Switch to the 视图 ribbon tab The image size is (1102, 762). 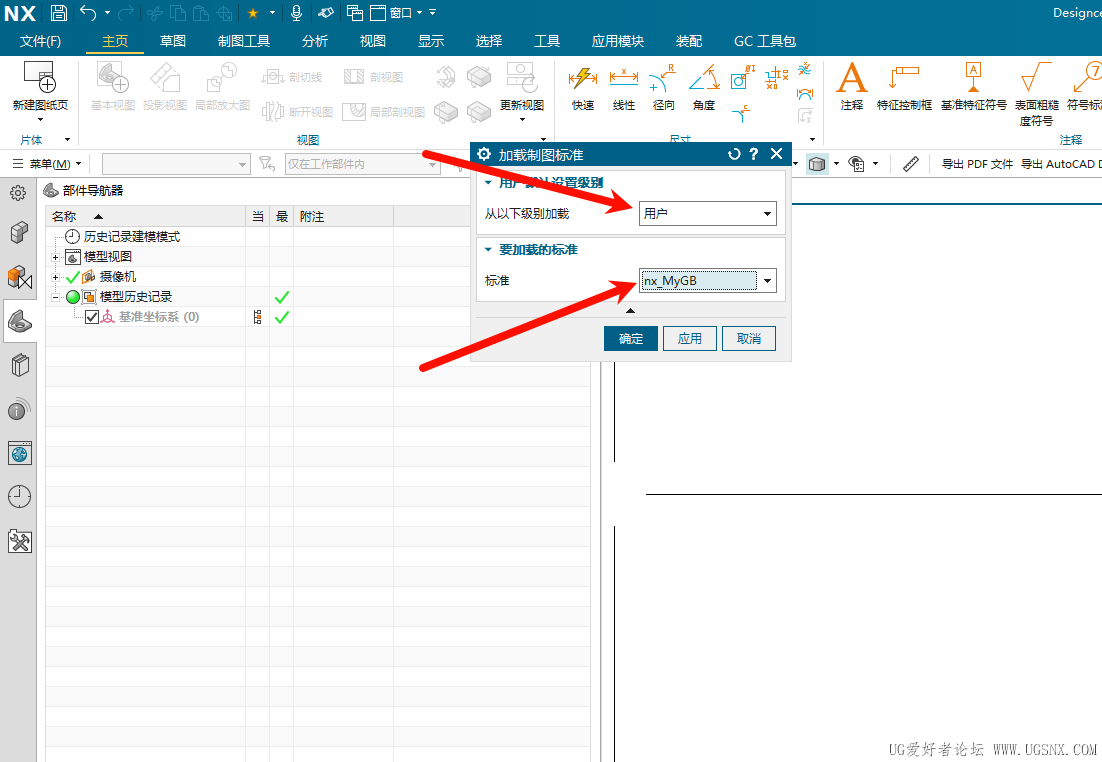372,41
